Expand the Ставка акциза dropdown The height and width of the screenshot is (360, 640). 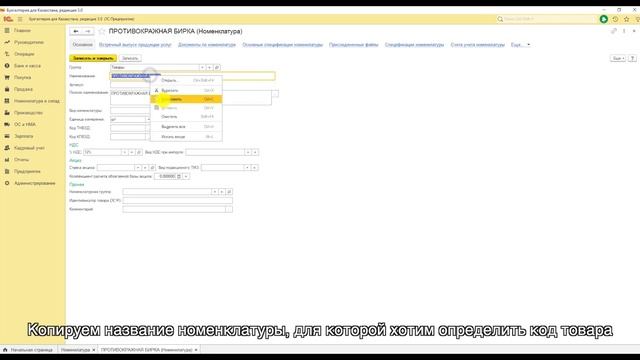pyautogui.click(x=138, y=168)
